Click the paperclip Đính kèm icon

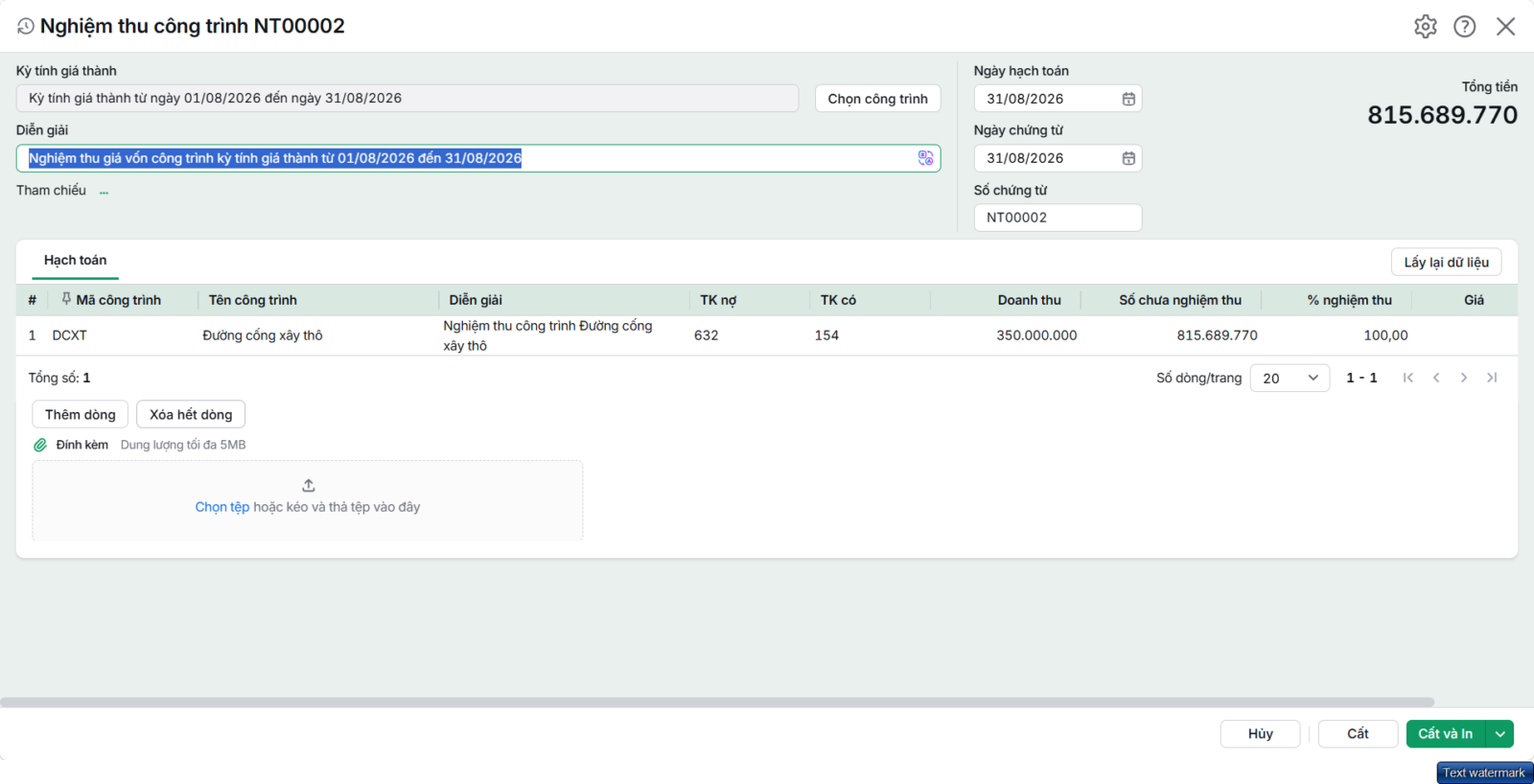coord(40,445)
